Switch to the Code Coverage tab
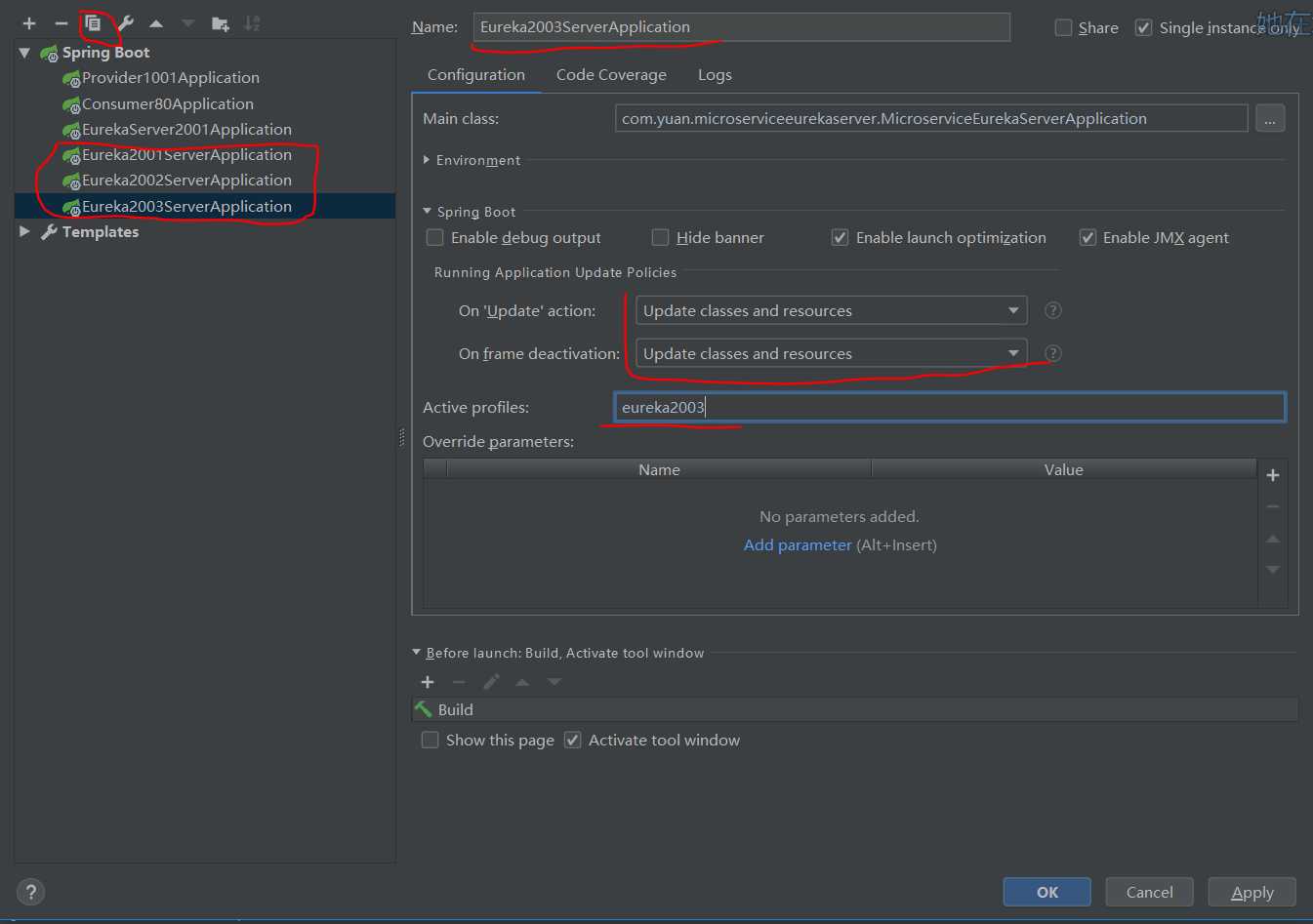The width and height of the screenshot is (1313, 924). (x=611, y=75)
